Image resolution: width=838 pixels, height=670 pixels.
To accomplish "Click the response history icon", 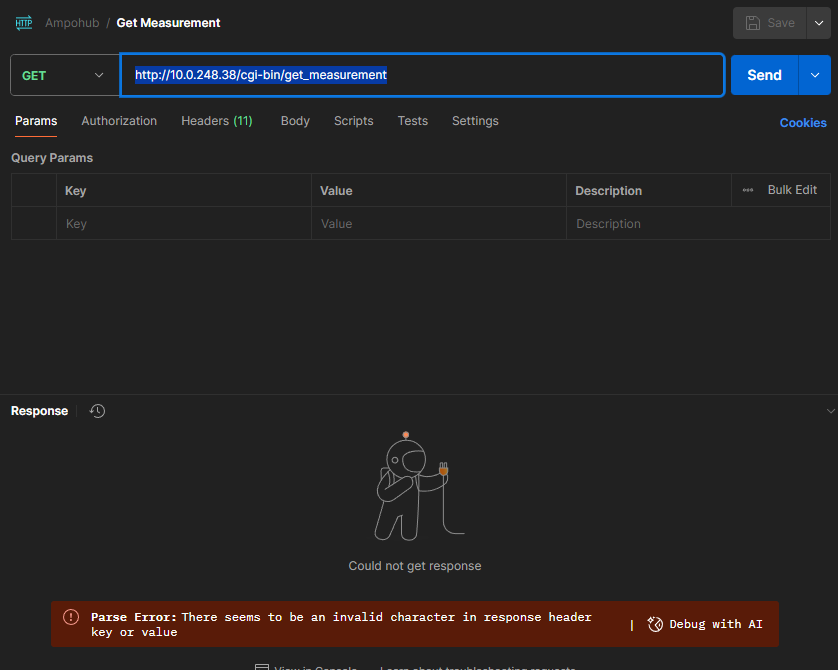I will (x=97, y=411).
